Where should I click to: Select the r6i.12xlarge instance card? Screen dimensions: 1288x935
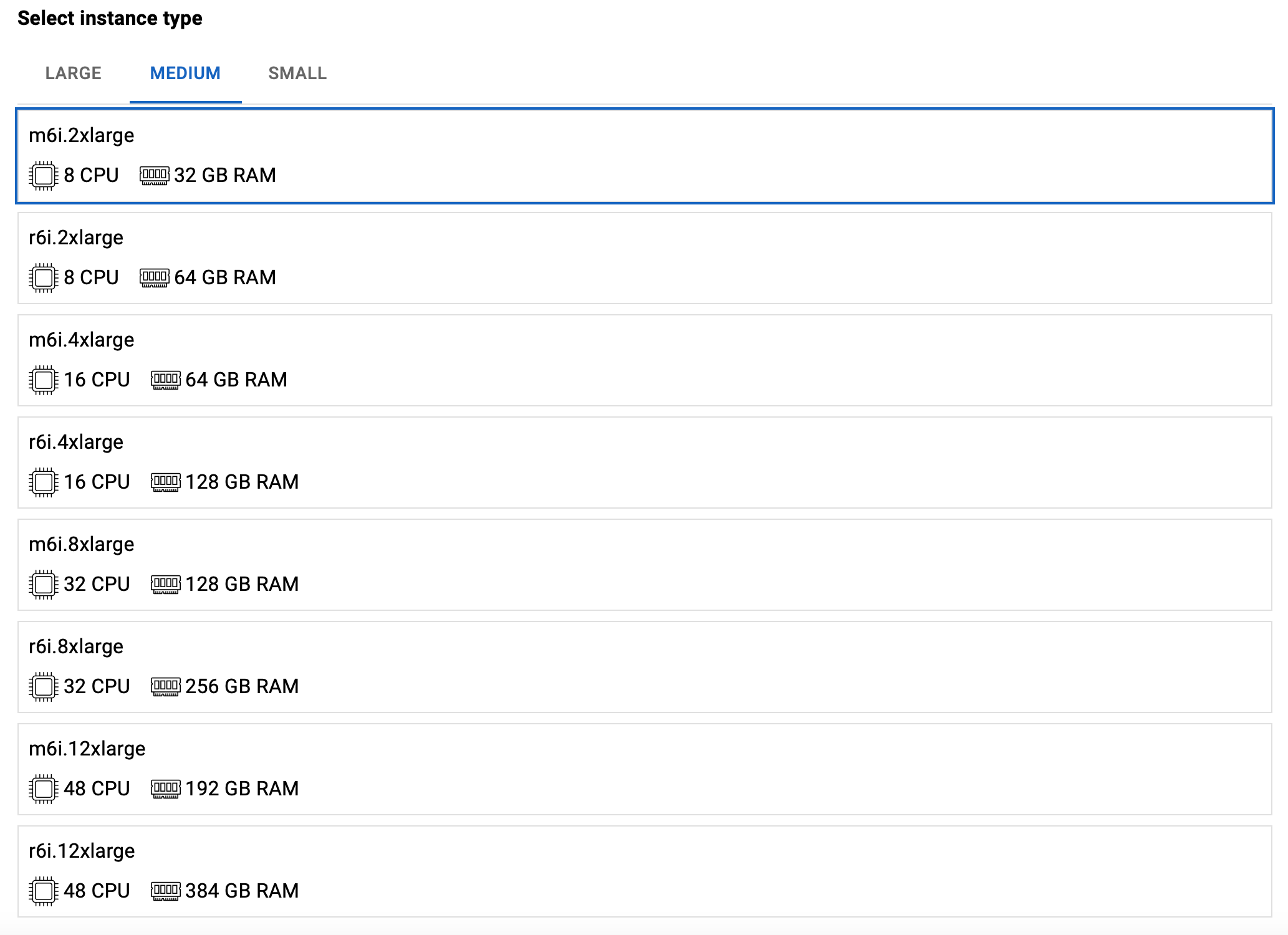[x=645, y=871]
